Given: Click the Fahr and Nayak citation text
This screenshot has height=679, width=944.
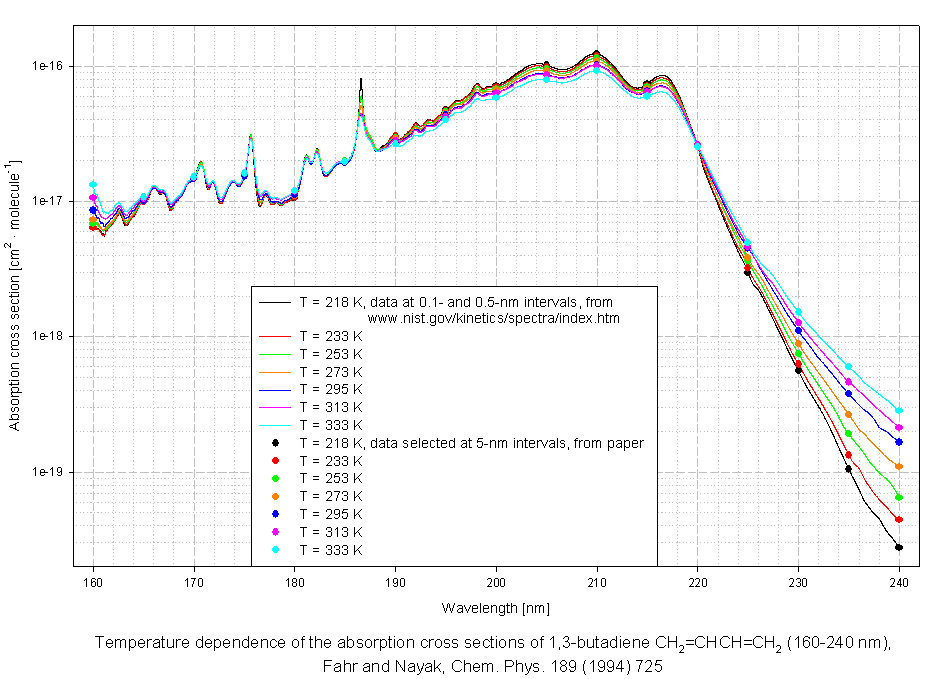Looking at the screenshot, I should pos(492,663).
